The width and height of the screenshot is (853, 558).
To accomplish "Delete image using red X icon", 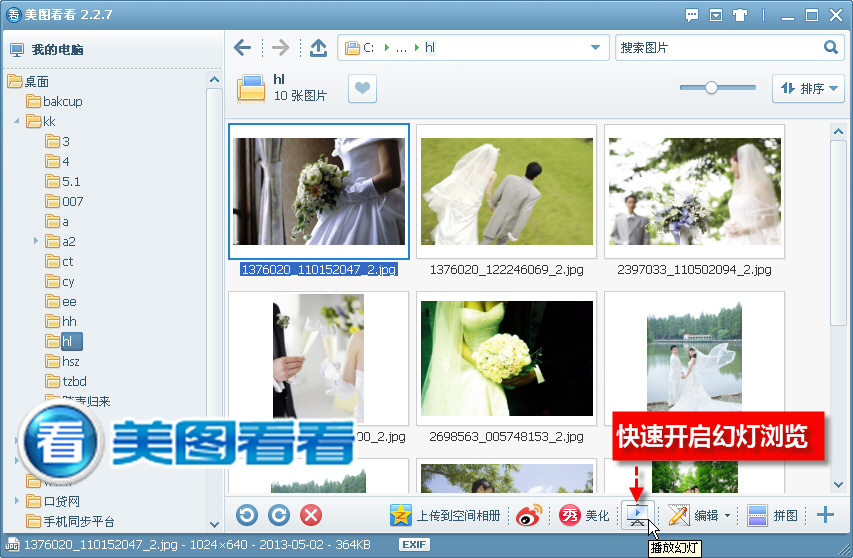I will (x=311, y=515).
